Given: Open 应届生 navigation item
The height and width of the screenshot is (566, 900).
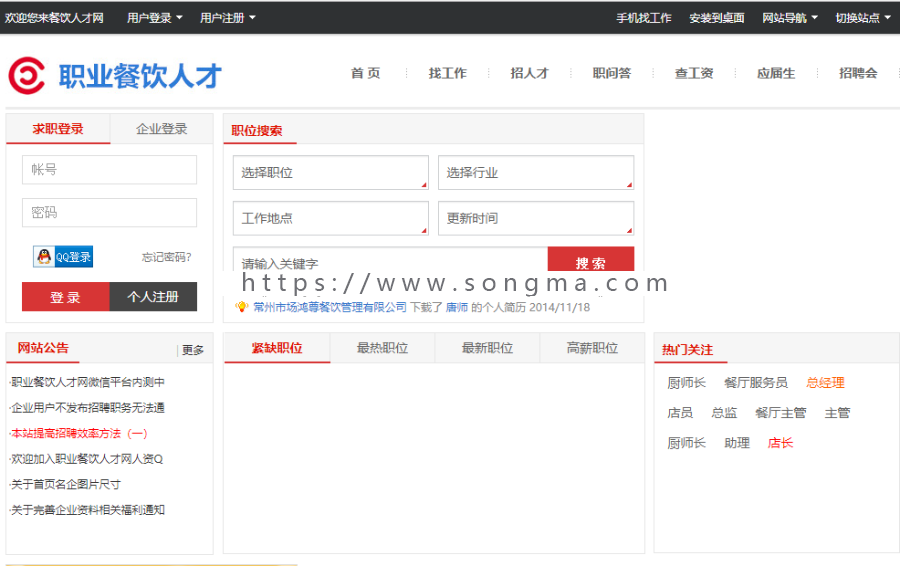Looking at the screenshot, I should 776,73.
